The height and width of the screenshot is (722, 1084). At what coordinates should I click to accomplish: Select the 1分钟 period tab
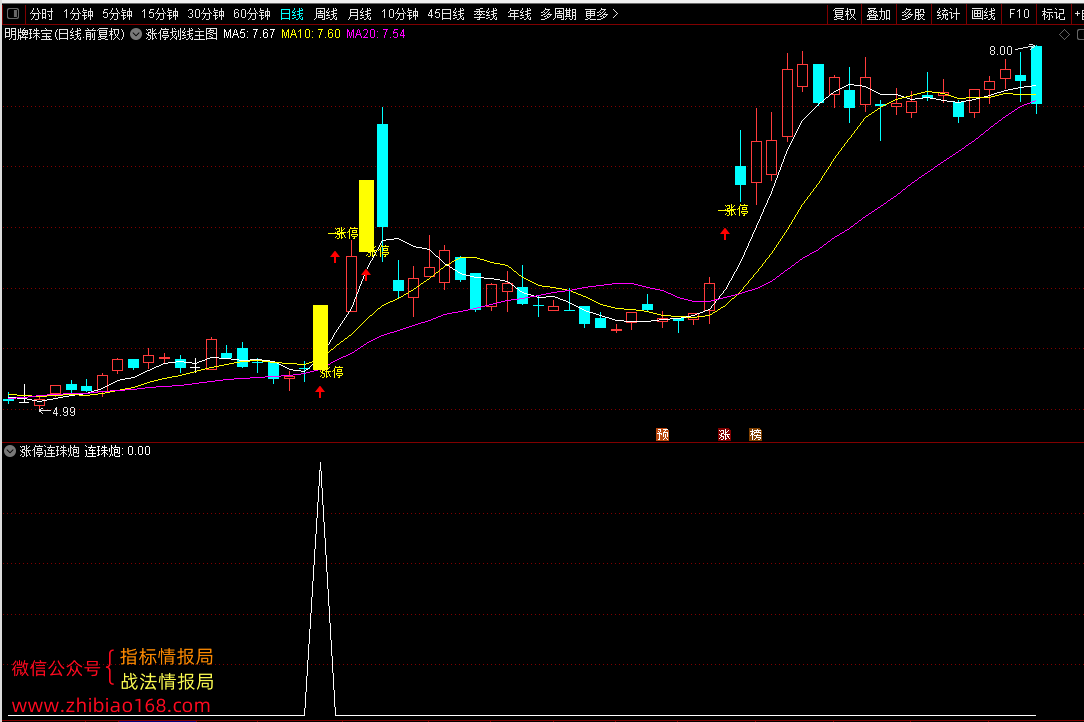[x=78, y=14]
